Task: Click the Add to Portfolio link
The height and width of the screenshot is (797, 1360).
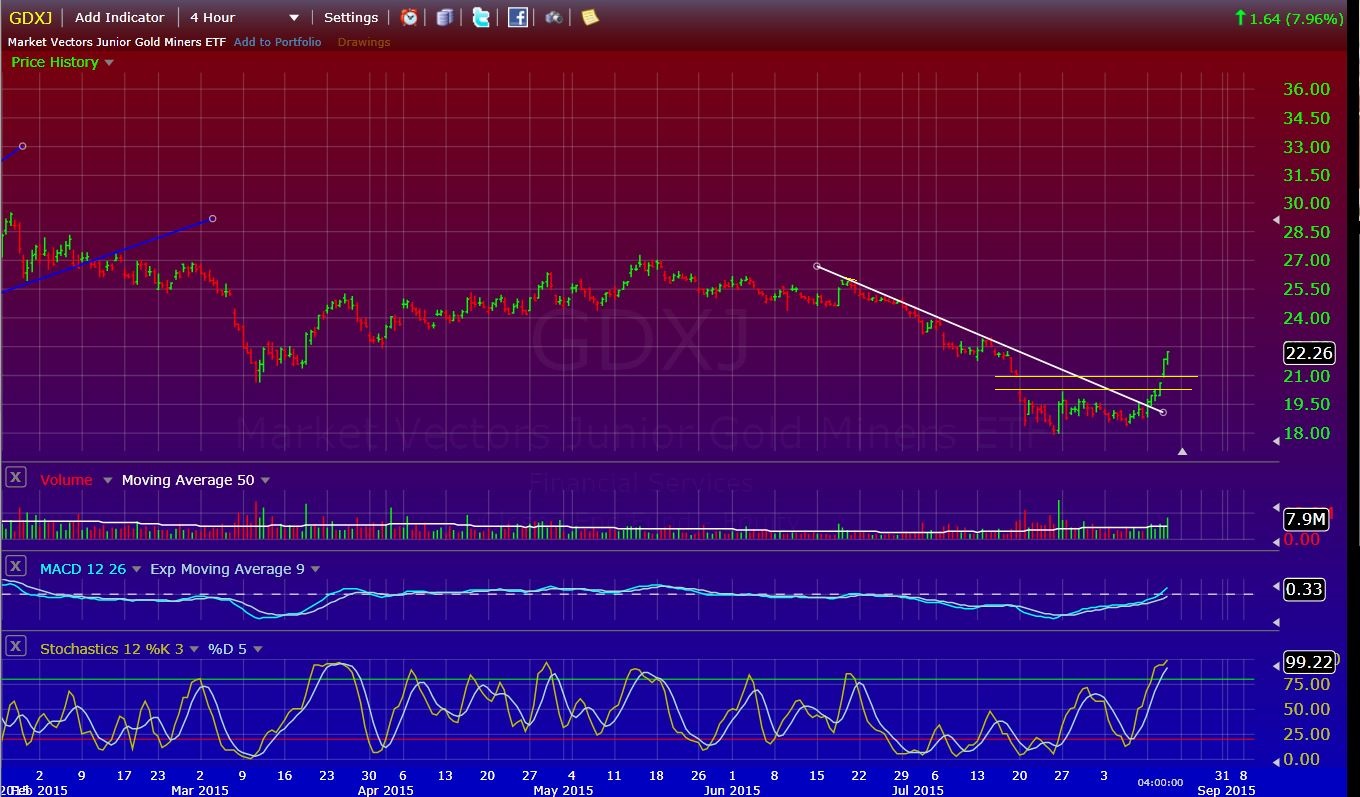Action: (x=277, y=42)
